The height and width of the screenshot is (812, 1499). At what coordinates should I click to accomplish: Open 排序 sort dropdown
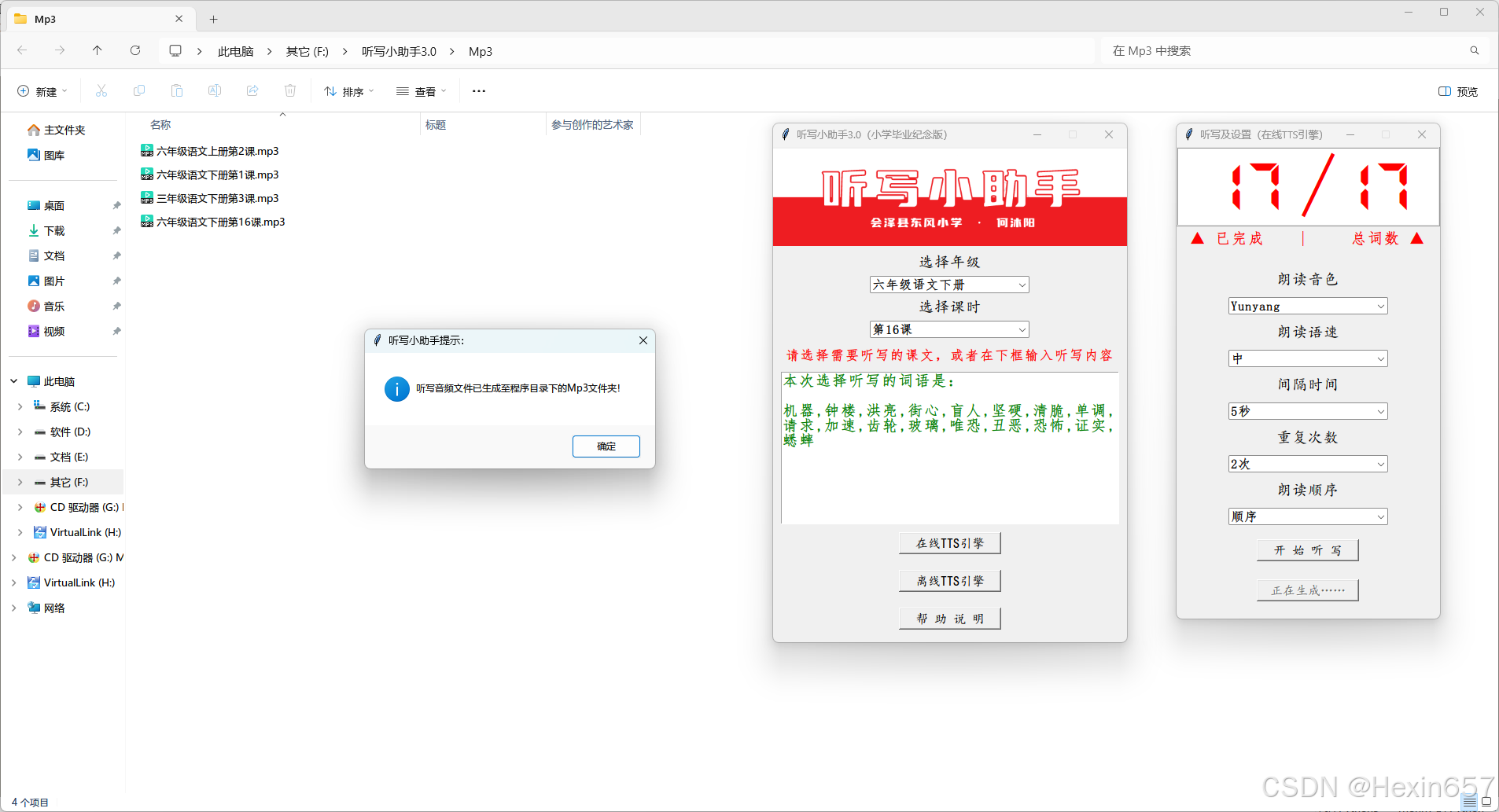click(x=349, y=91)
